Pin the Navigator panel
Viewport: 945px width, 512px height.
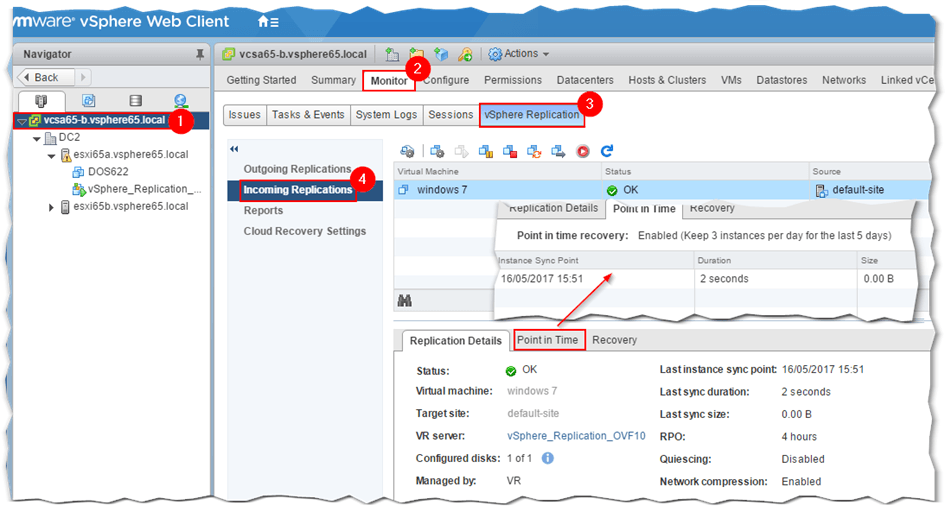(x=199, y=54)
